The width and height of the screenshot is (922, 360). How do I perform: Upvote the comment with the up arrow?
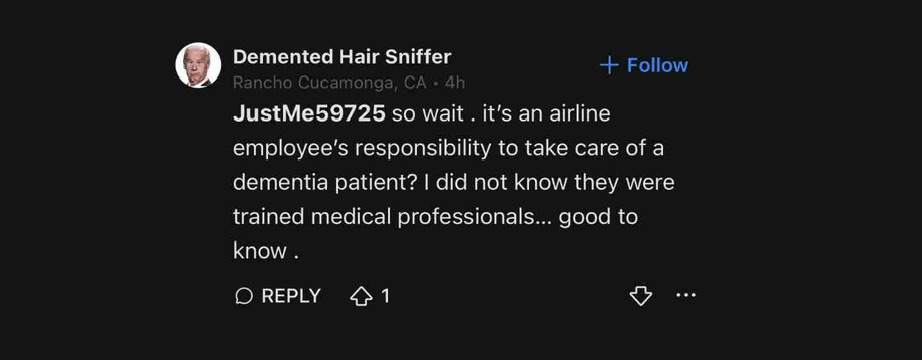click(x=361, y=296)
